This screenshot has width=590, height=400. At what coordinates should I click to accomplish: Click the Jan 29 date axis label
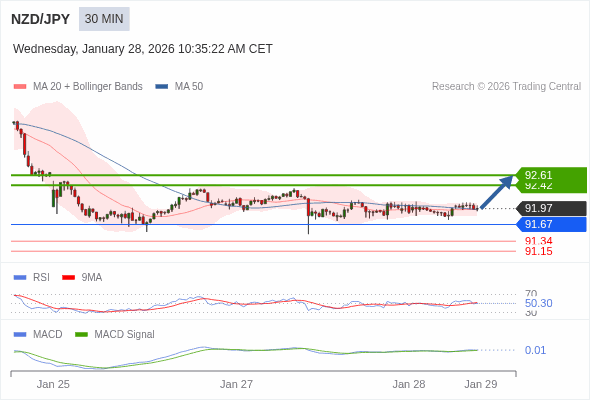pos(481,384)
